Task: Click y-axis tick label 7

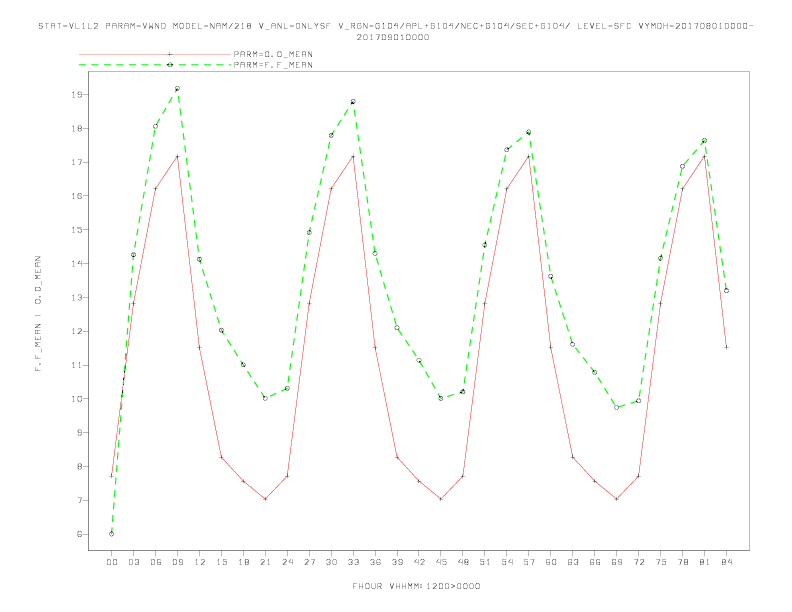Action: [x=80, y=500]
